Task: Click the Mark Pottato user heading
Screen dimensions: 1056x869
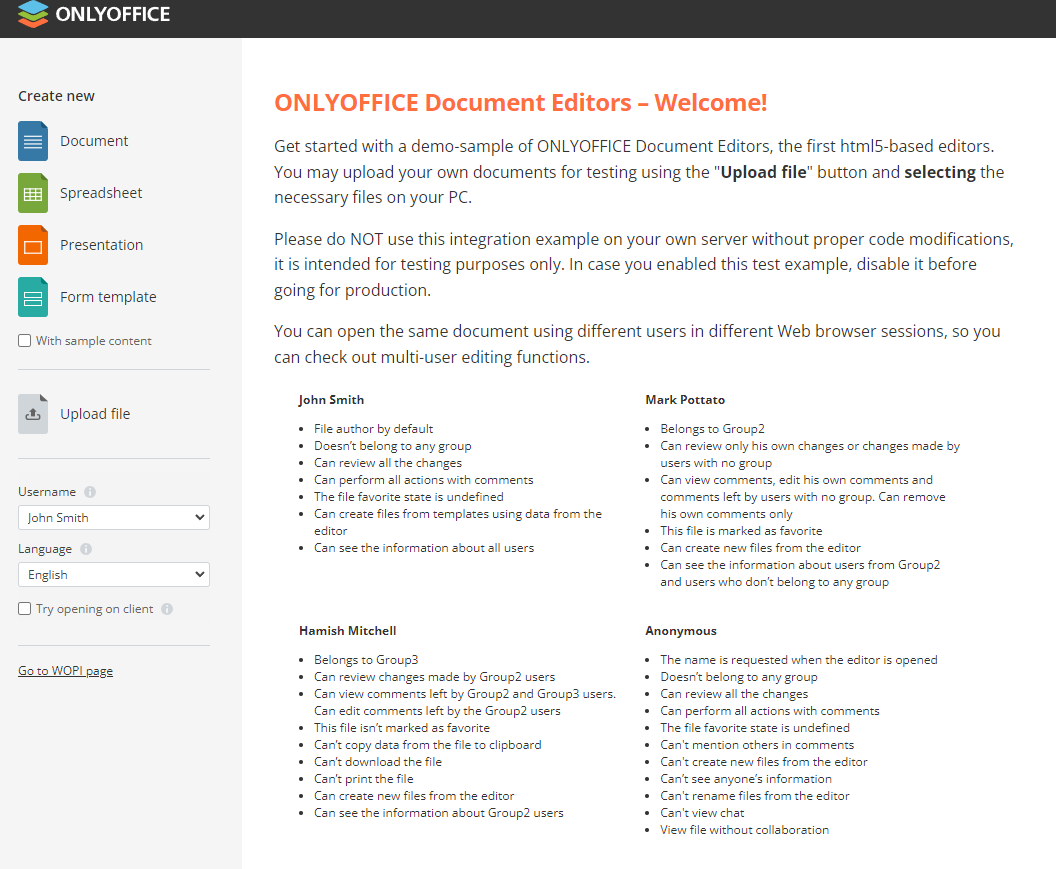Action: 685,399
